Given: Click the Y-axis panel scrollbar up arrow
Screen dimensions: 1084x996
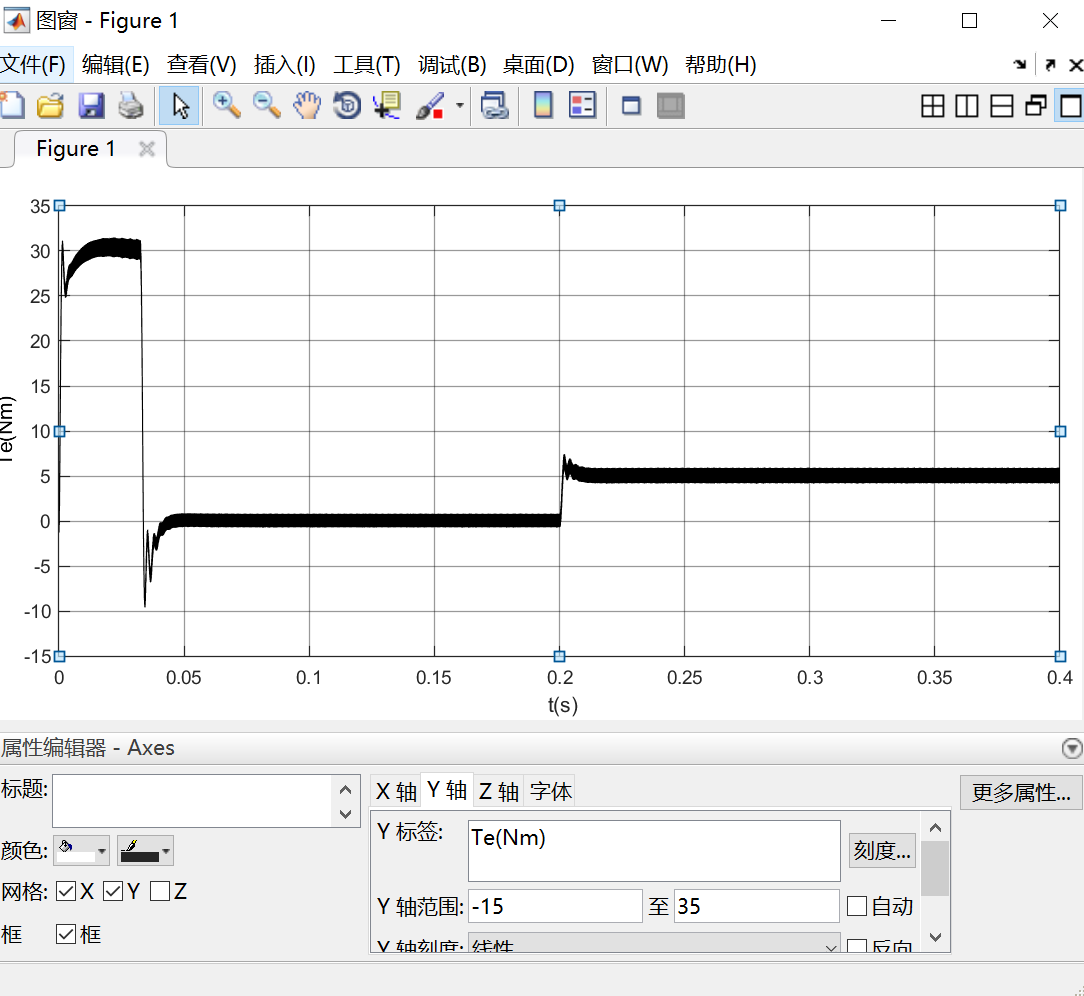Looking at the screenshot, I should tap(935, 827).
